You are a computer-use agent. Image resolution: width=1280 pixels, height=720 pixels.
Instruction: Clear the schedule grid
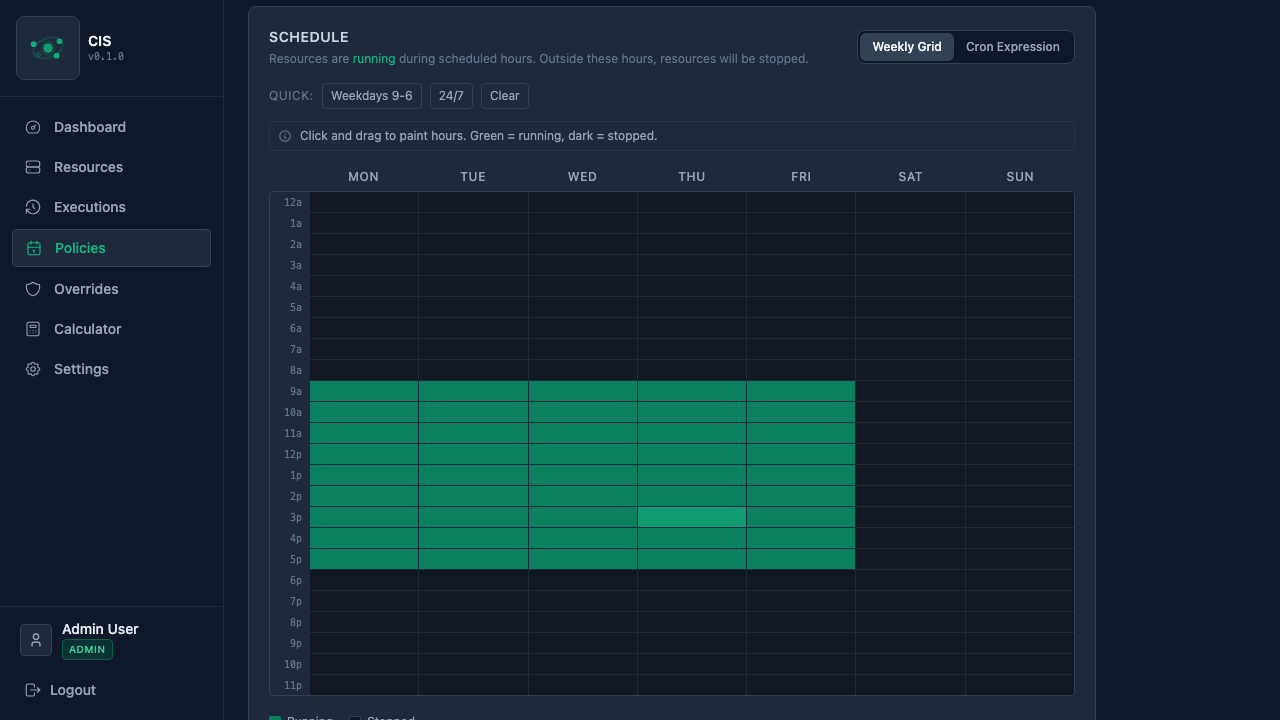tap(505, 96)
